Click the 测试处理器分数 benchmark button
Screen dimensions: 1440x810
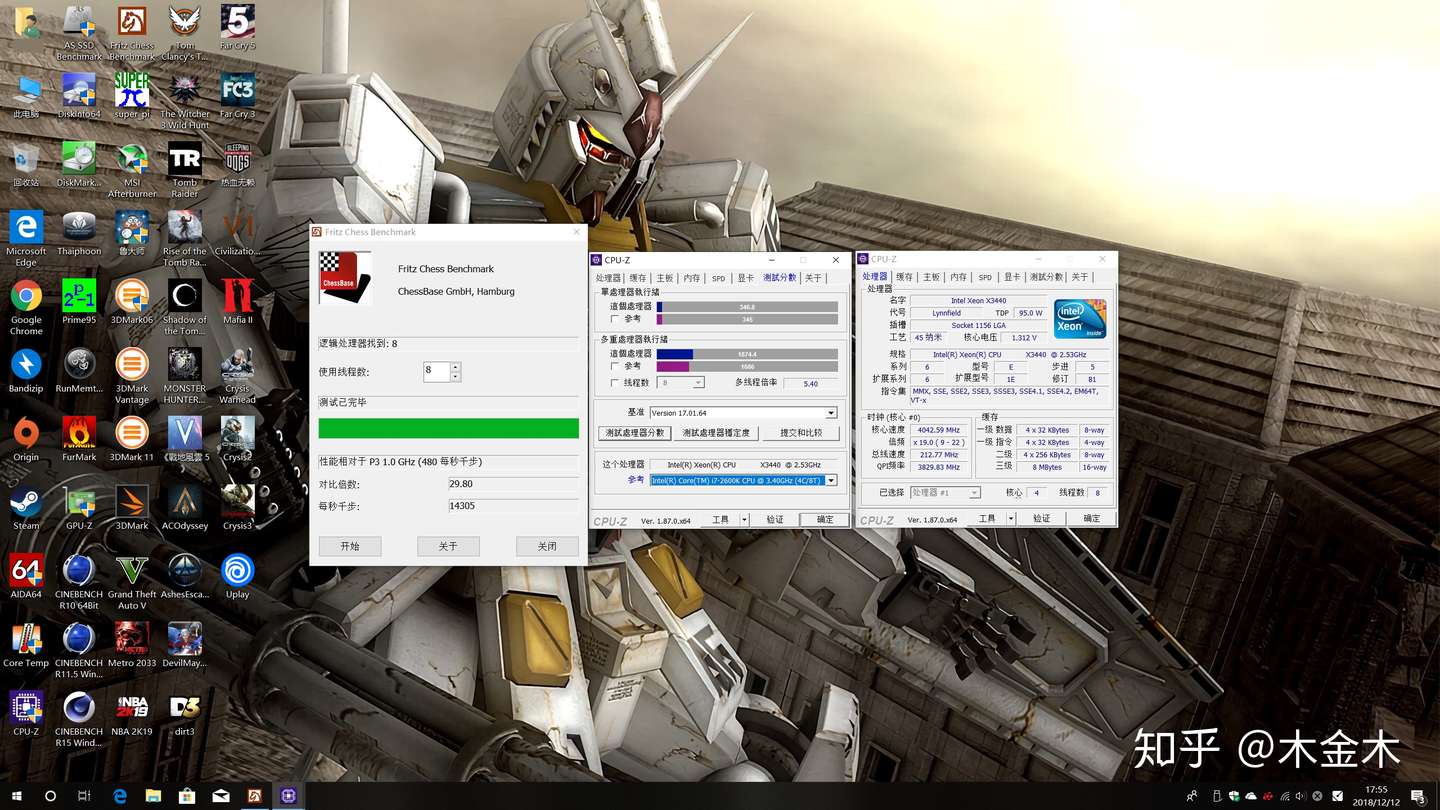pyautogui.click(x=634, y=433)
